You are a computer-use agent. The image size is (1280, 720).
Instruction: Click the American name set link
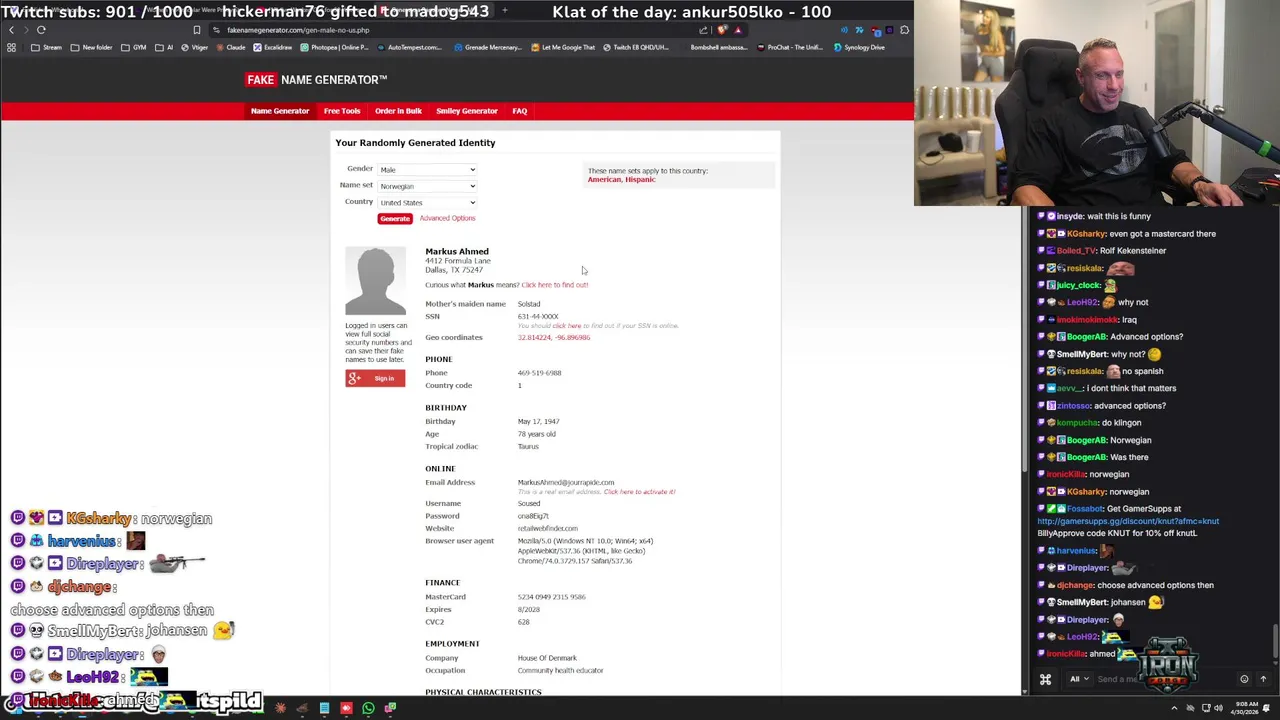604,180
